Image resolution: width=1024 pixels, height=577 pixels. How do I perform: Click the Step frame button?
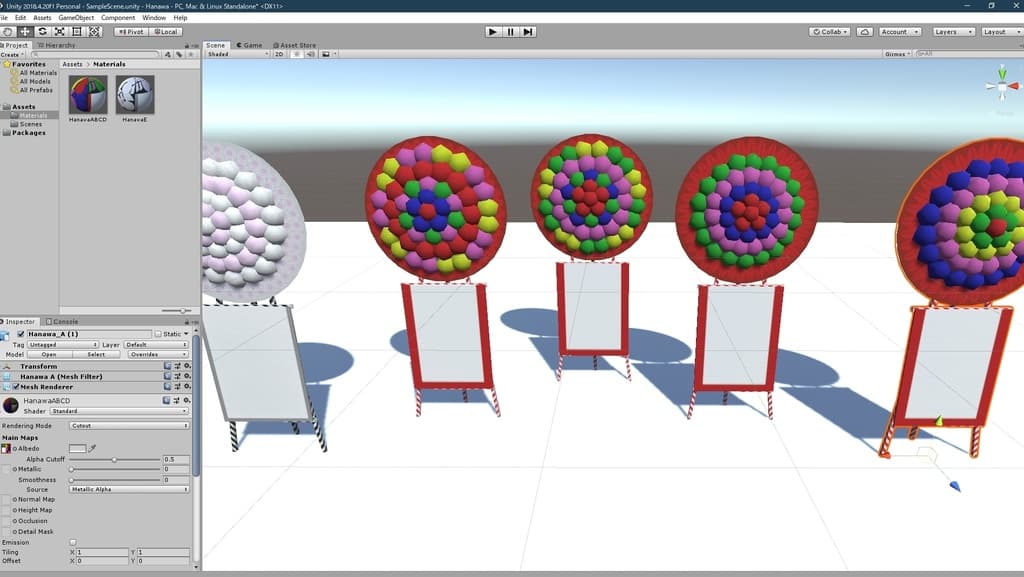tap(528, 31)
